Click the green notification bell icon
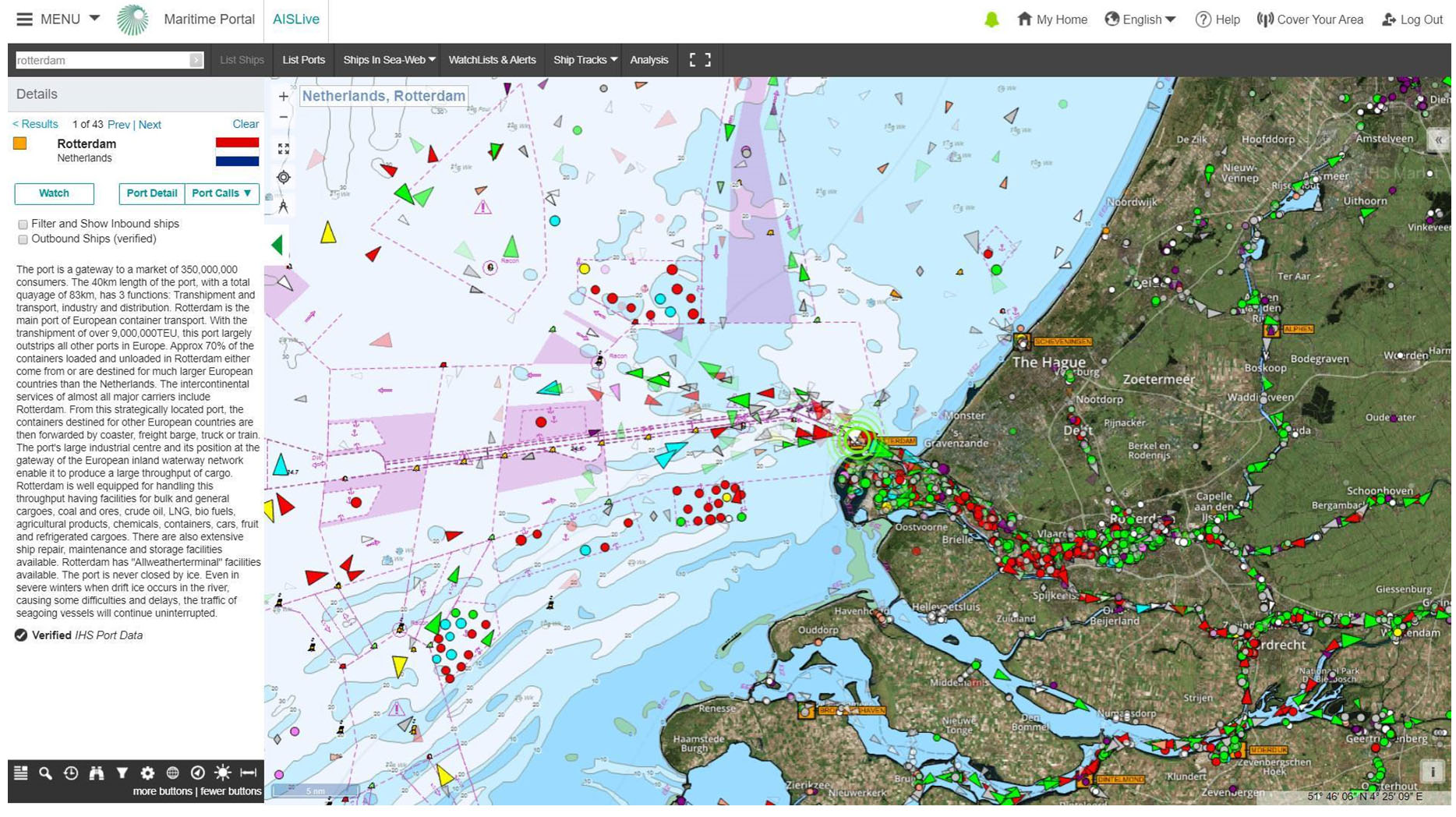The height and width of the screenshot is (817, 1456). pos(991,19)
